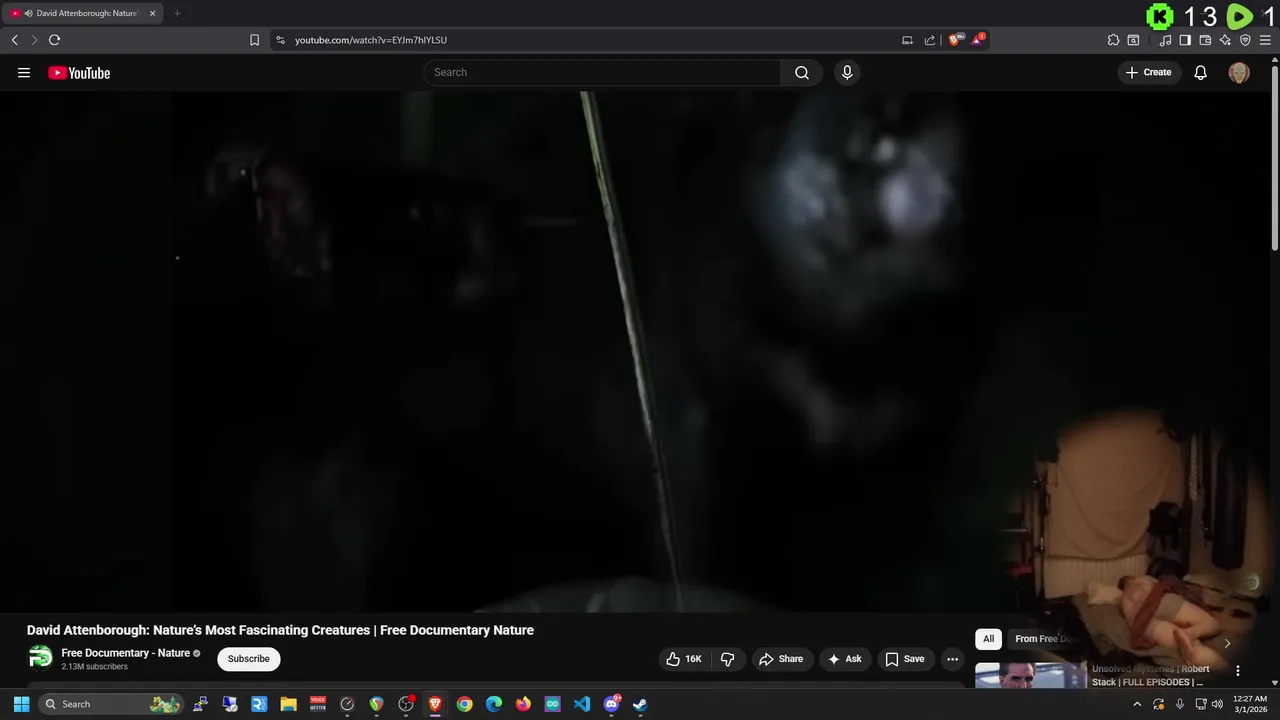
Task: View site information icon before URL
Action: [x=280, y=40]
